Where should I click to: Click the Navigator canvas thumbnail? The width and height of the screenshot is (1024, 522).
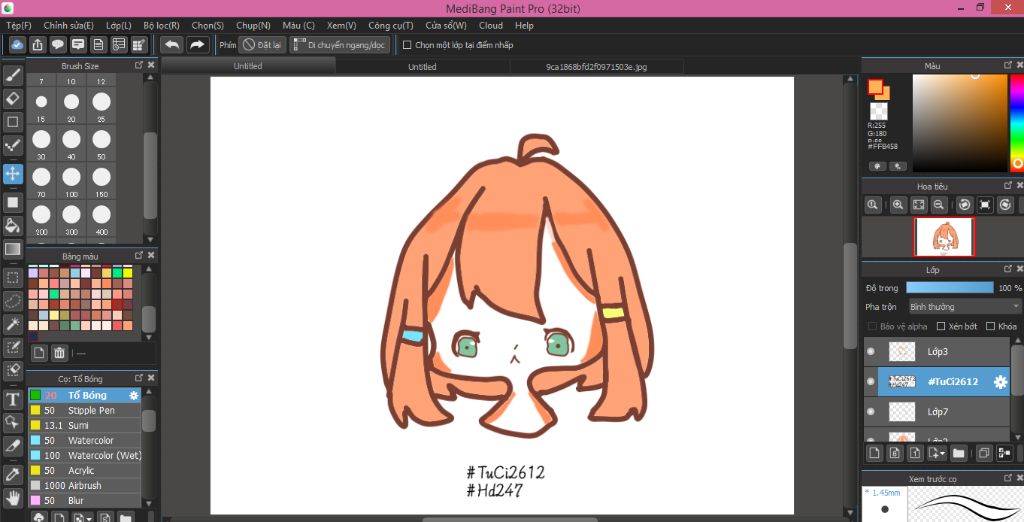(x=944, y=237)
